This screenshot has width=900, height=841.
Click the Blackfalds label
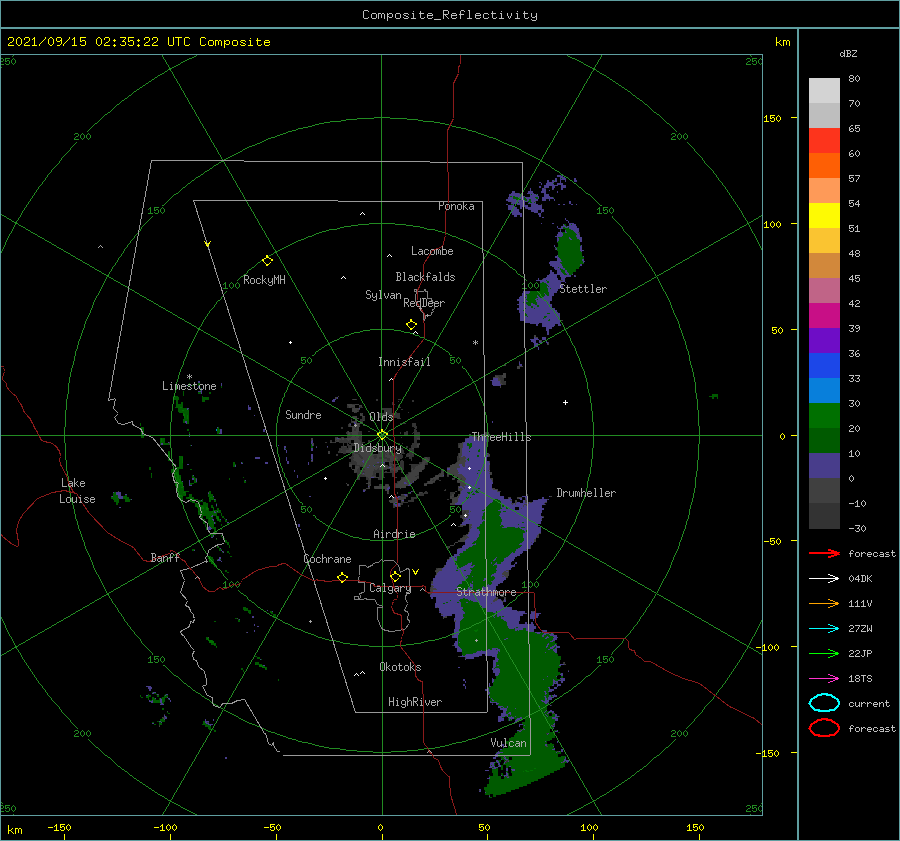425,277
